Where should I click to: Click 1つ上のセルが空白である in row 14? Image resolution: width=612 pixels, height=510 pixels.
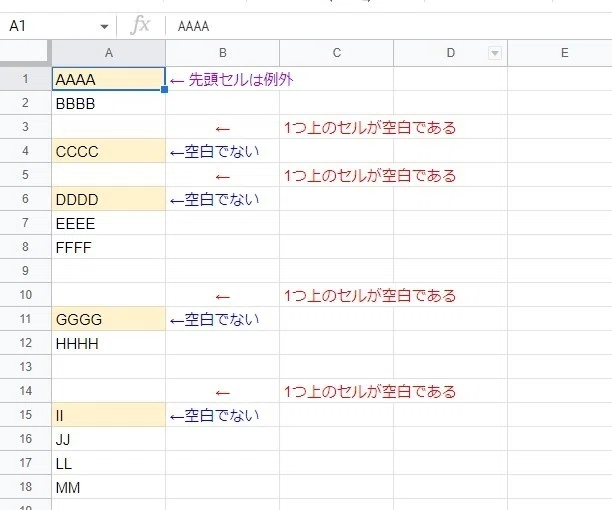[x=370, y=392]
